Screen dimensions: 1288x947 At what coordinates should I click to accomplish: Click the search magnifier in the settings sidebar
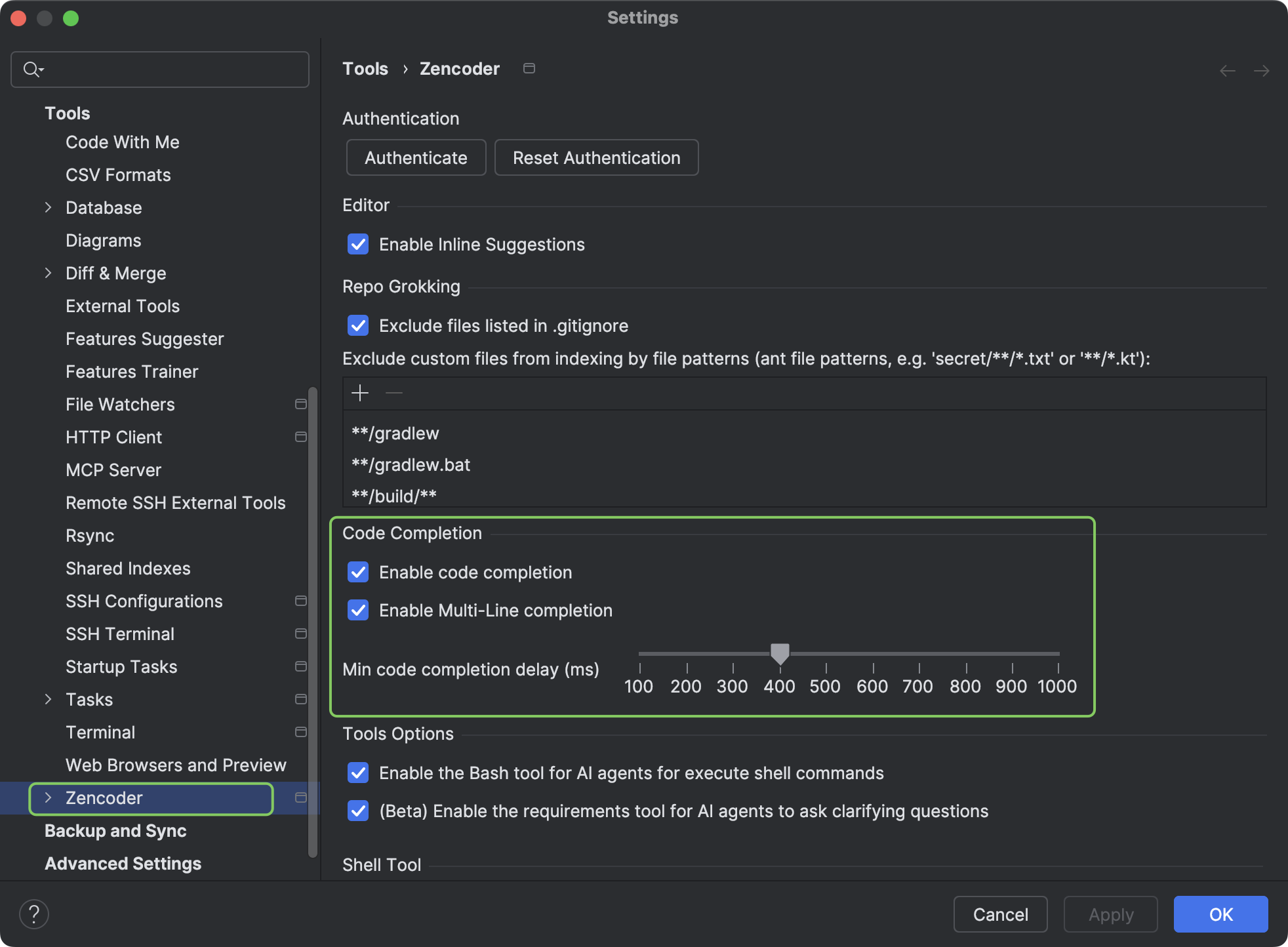[x=32, y=68]
